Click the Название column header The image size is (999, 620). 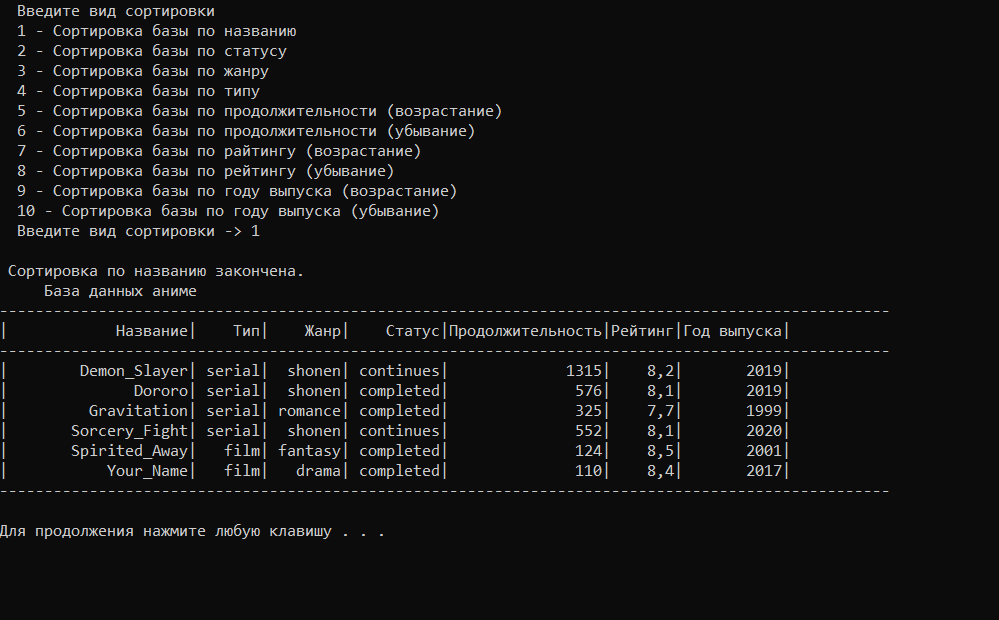tap(152, 331)
